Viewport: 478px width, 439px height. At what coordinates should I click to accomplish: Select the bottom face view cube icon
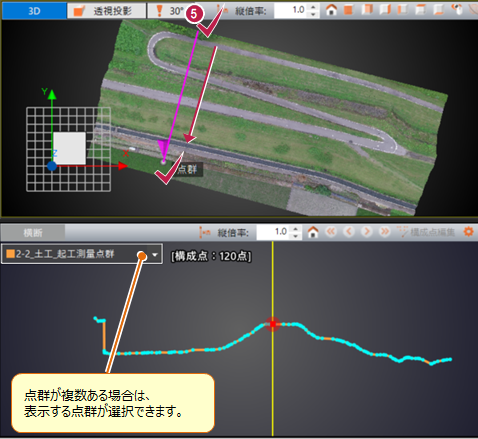[439, 10]
